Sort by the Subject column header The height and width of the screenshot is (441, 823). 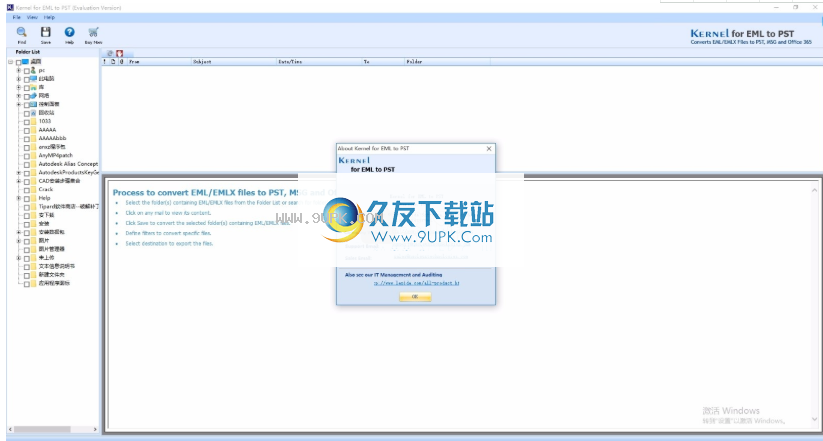(x=234, y=61)
